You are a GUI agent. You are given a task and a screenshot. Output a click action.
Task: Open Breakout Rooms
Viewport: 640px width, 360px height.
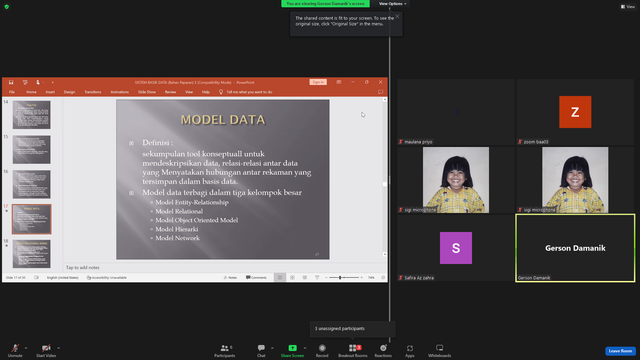[x=353, y=350]
